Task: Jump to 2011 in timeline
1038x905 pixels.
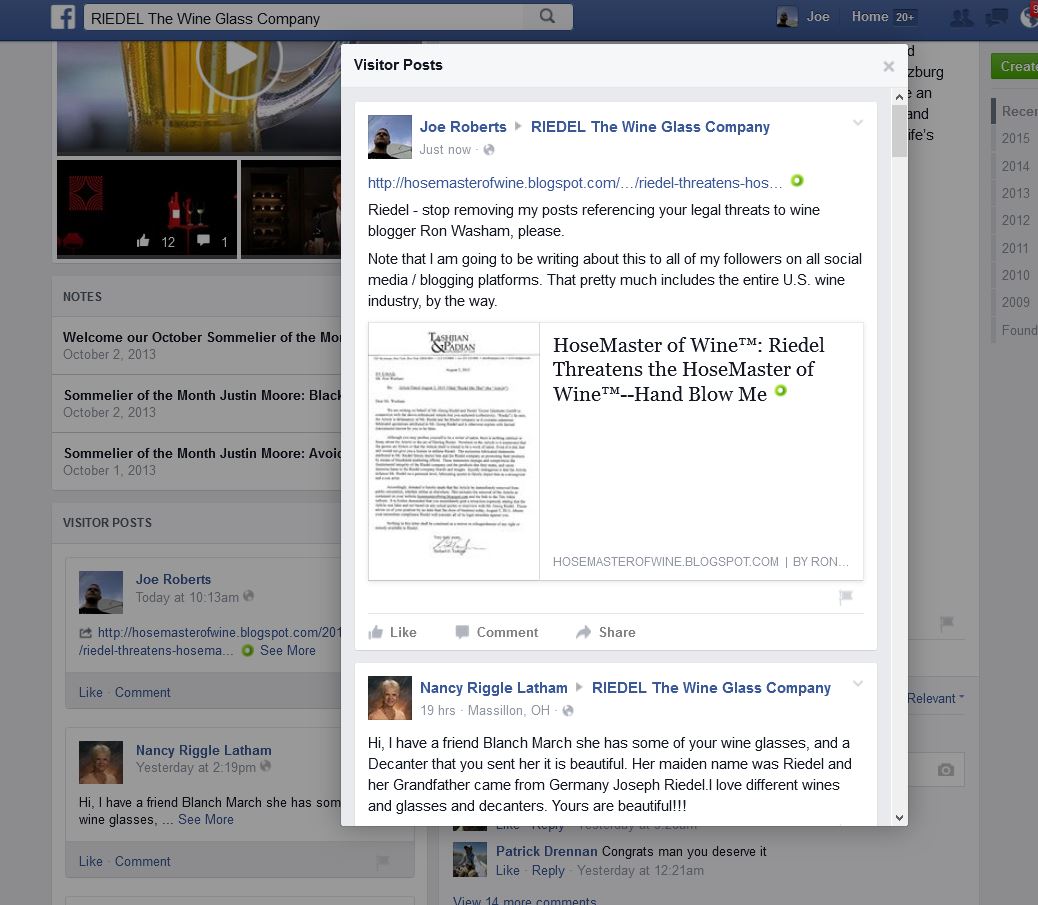Action: coord(1015,248)
